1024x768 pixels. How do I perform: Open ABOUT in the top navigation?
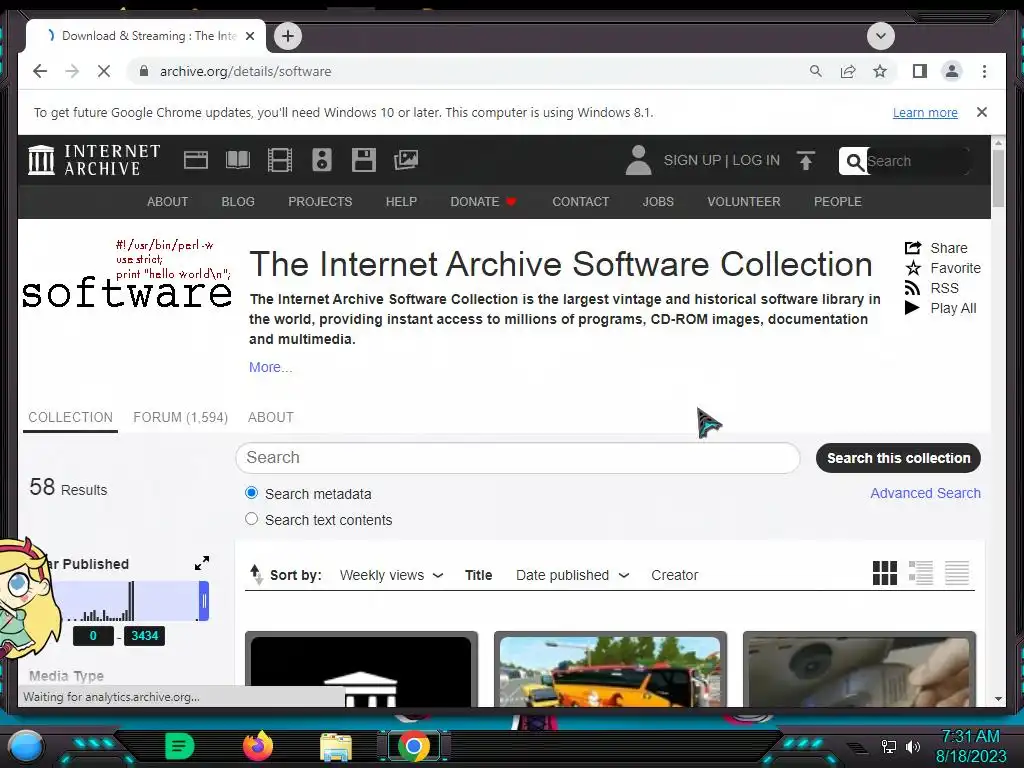(167, 202)
